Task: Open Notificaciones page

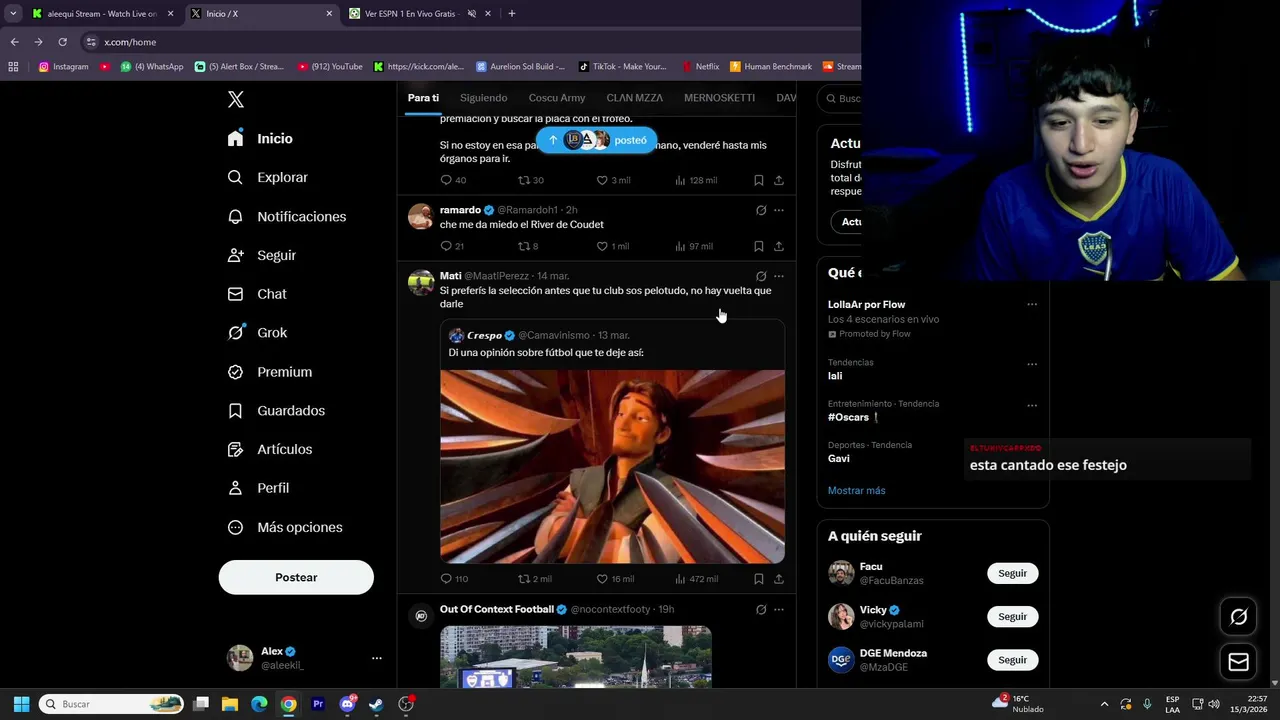Action: 286,216
